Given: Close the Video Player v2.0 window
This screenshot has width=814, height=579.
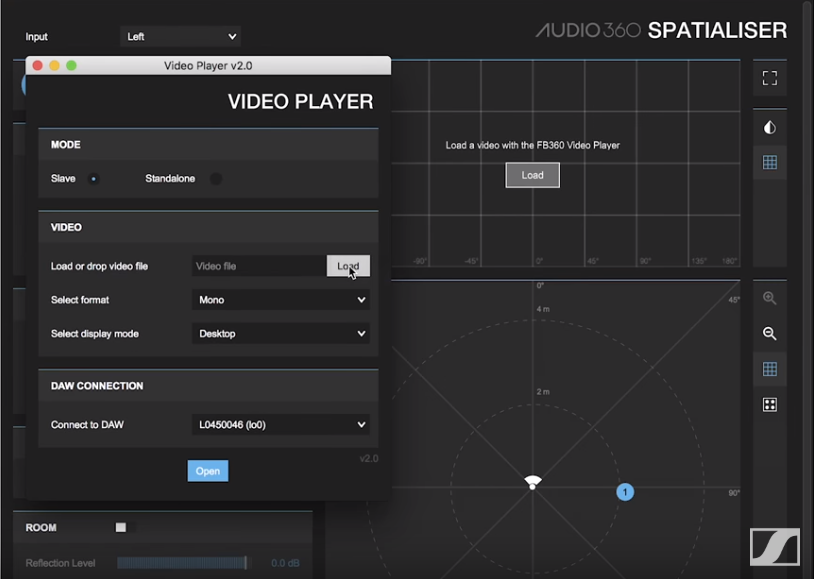Looking at the screenshot, I should [37, 65].
